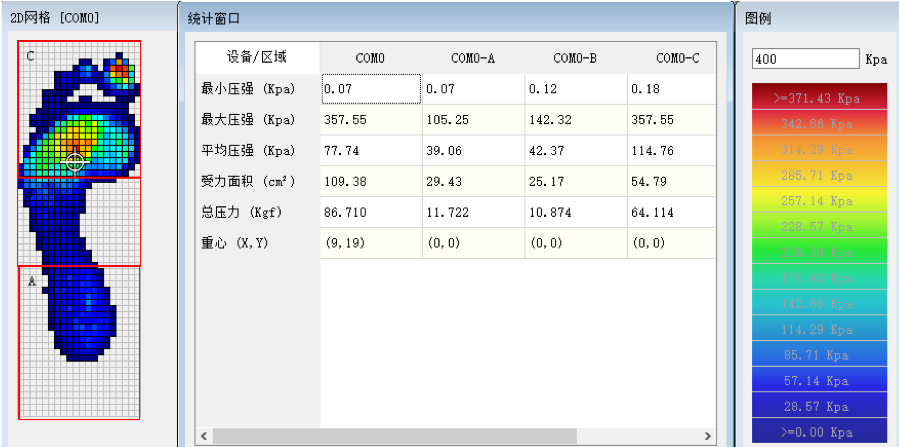This screenshot has width=899, height=447.
Task: Click the 85.71 Kpa legend color band
Action: pyautogui.click(x=817, y=355)
